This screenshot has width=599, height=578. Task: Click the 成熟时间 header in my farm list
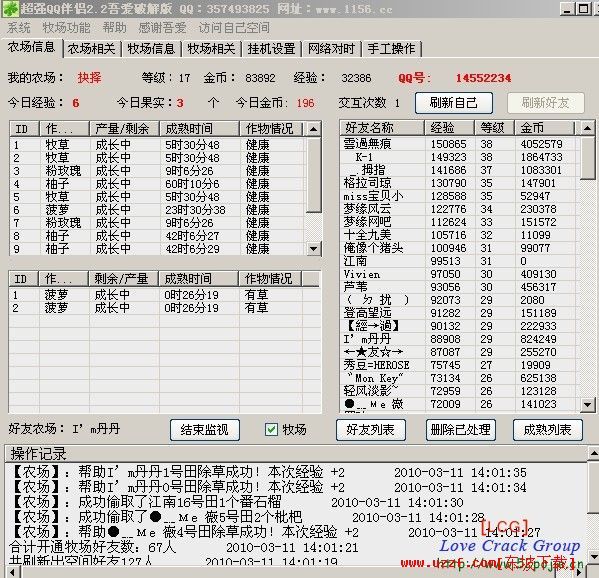point(199,128)
